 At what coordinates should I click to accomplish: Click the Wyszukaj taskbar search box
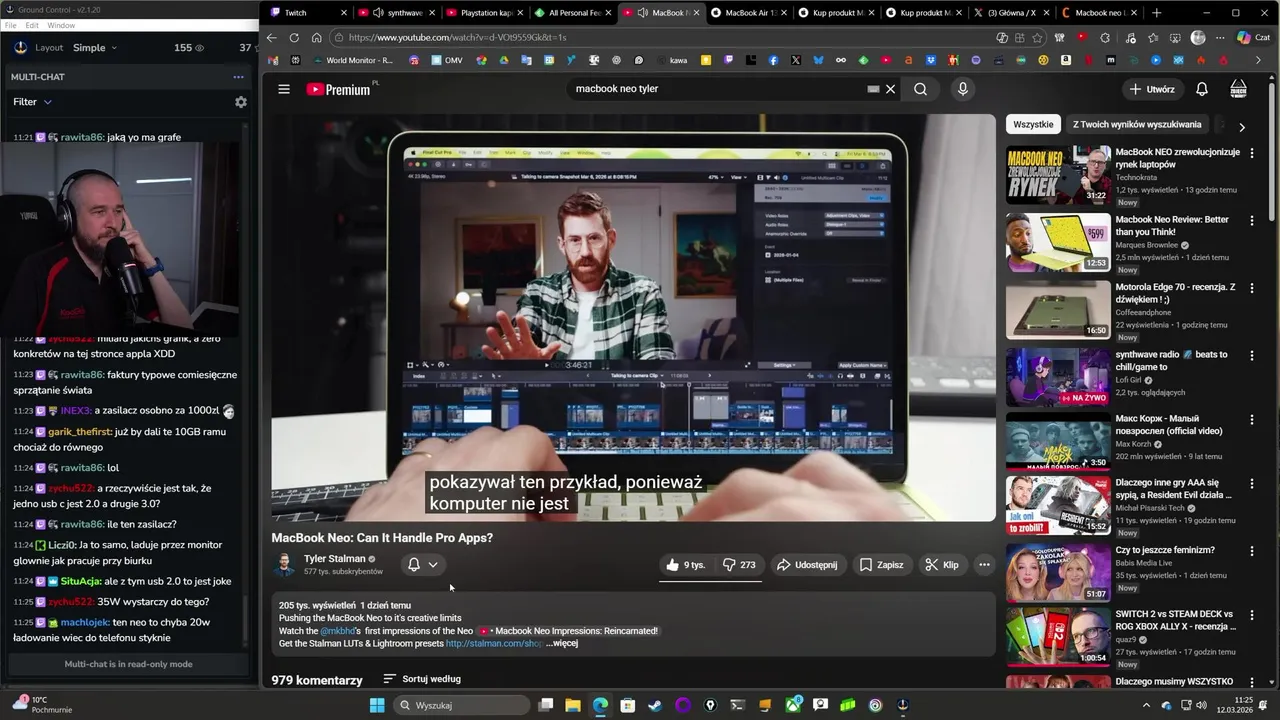[462, 705]
